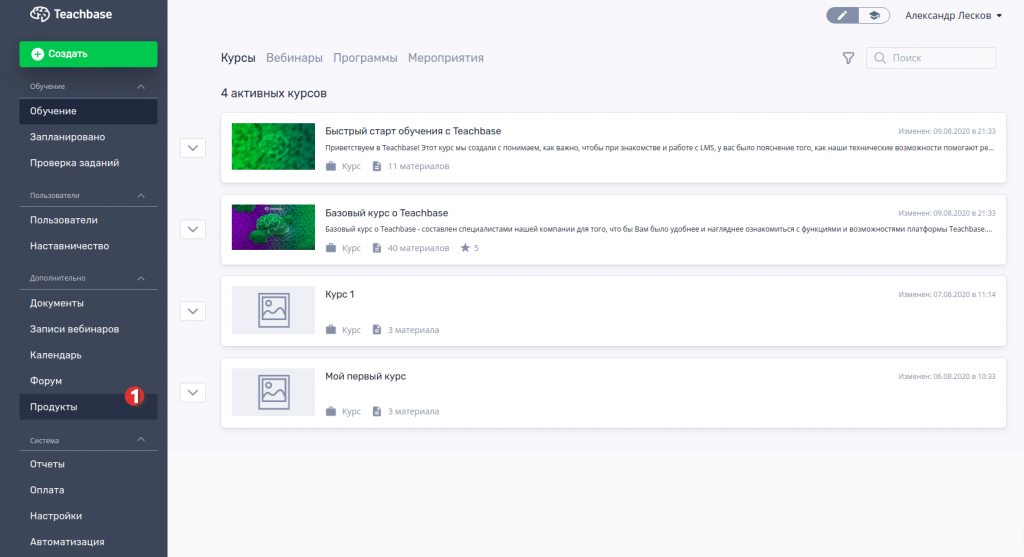
Task: Switch to edit mode pencil toggle
Action: (842, 15)
